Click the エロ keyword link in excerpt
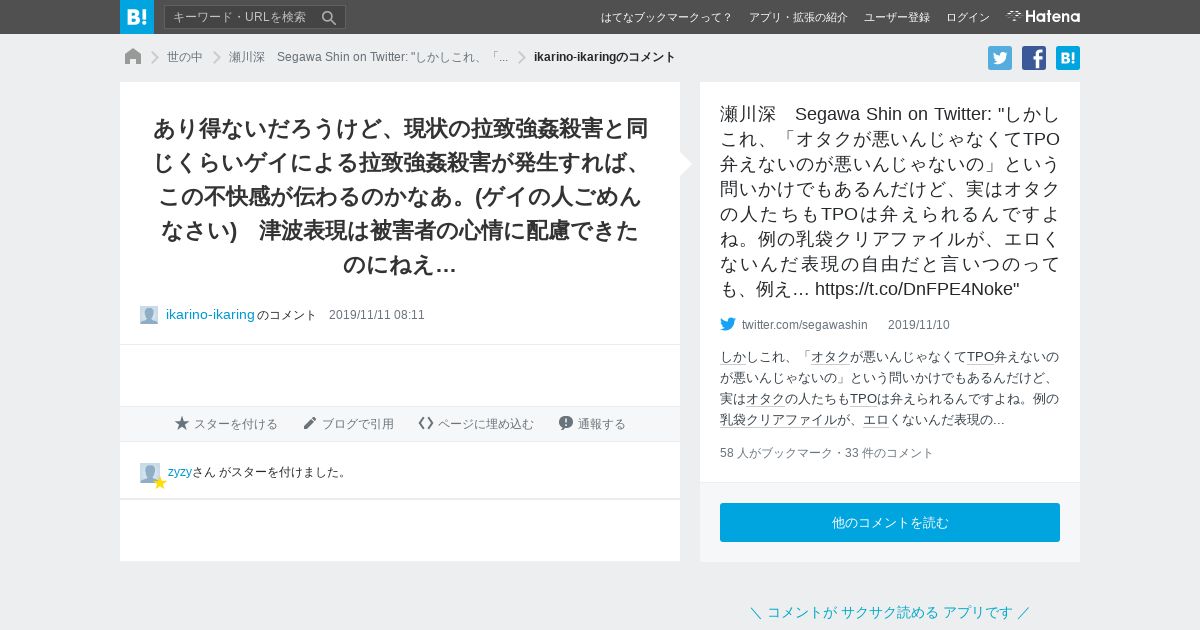This screenshot has width=1200, height=630. [x=875, y=420]
